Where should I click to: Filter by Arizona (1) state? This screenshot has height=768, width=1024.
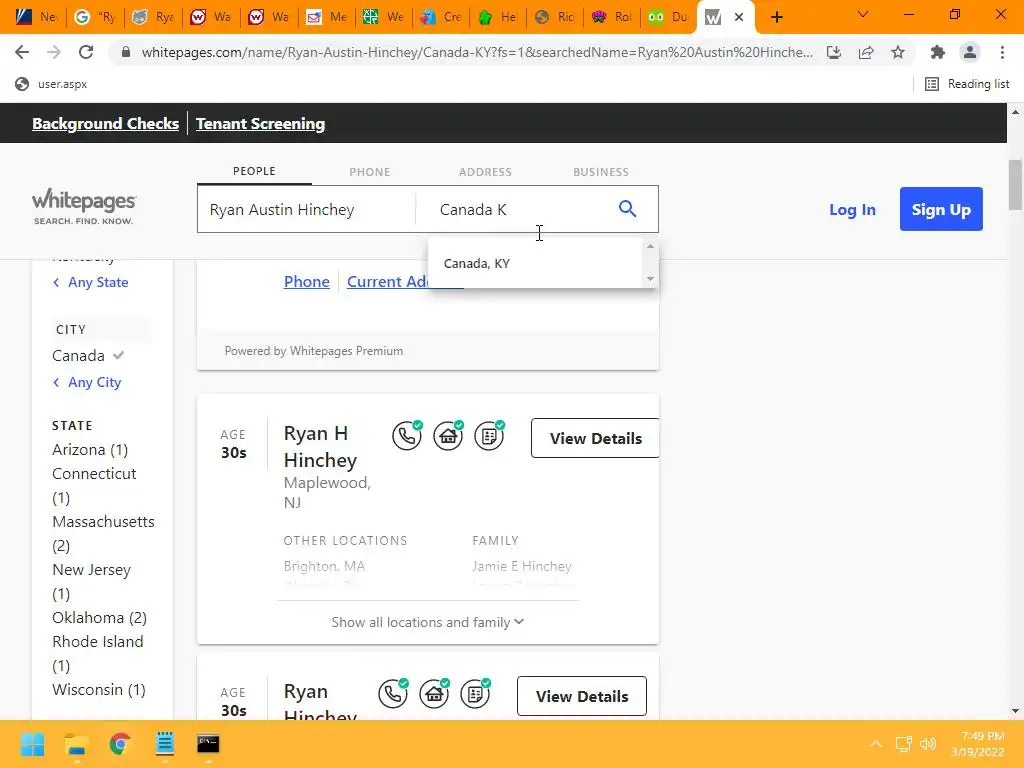(x=90, y=449)
